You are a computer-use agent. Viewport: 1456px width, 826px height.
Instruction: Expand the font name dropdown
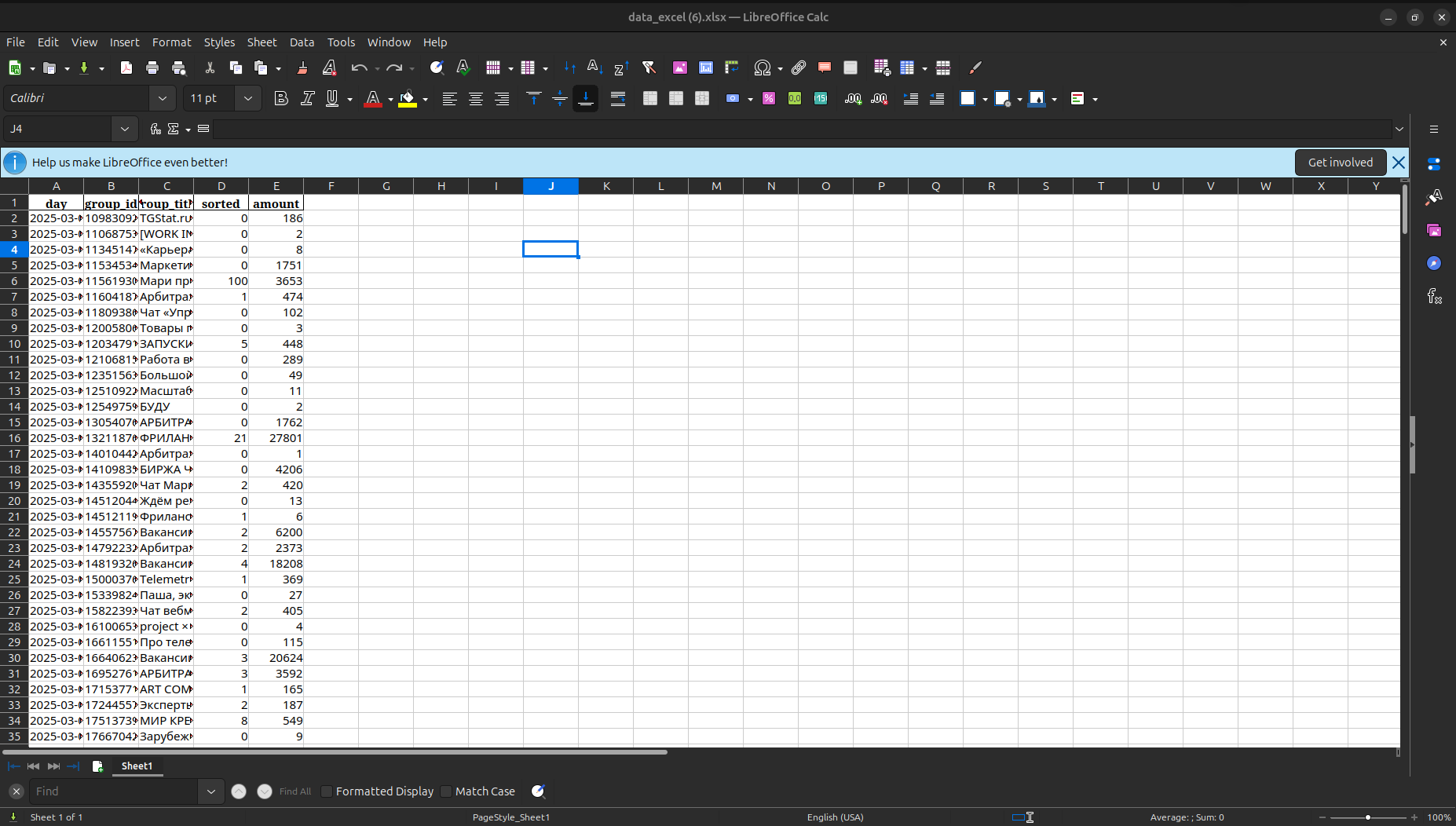tap(163, 98)
